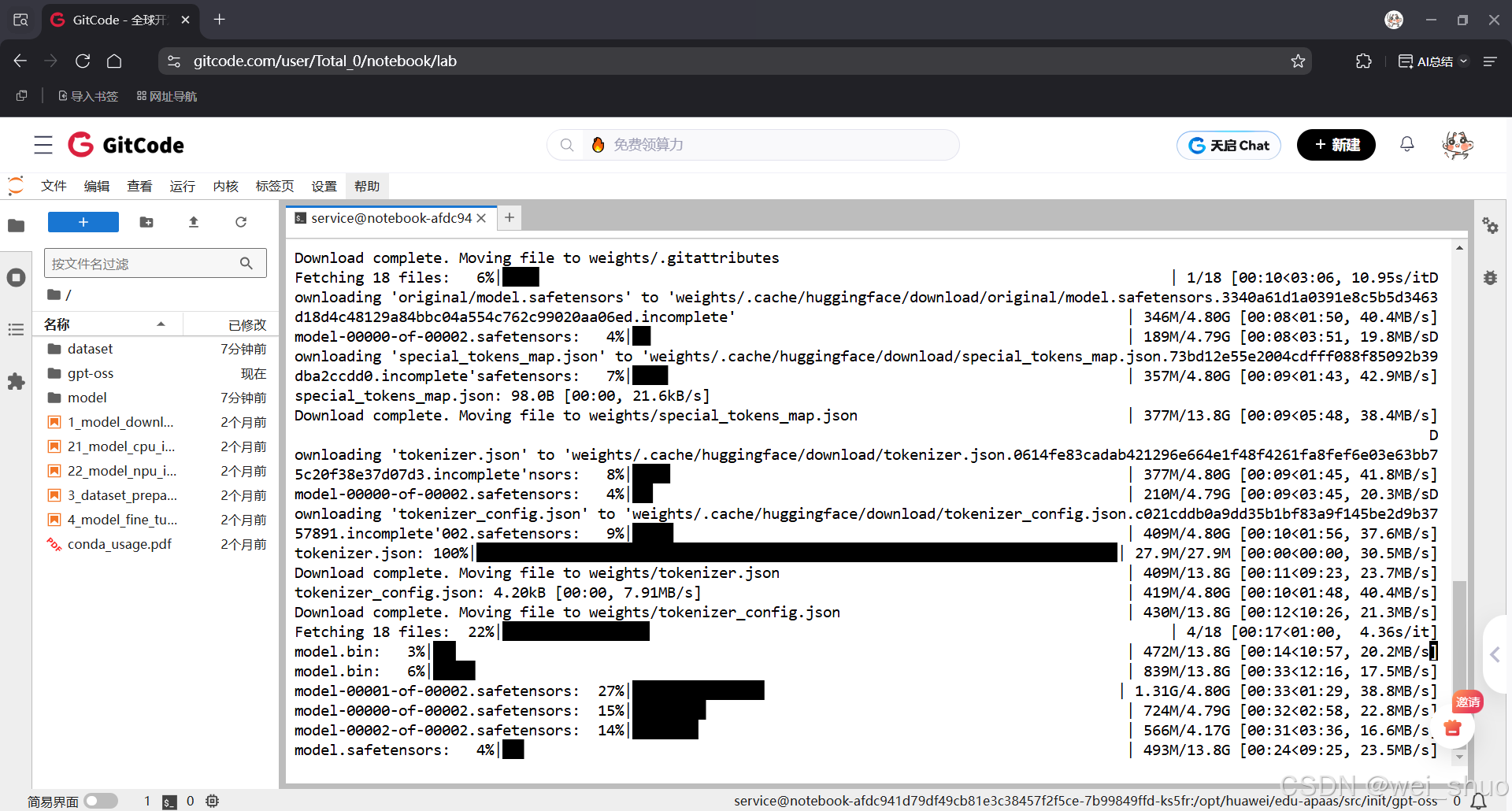Sort files by the 名称 column
1512x811 pixels.
pyautogui.click(x=106, y=324)
